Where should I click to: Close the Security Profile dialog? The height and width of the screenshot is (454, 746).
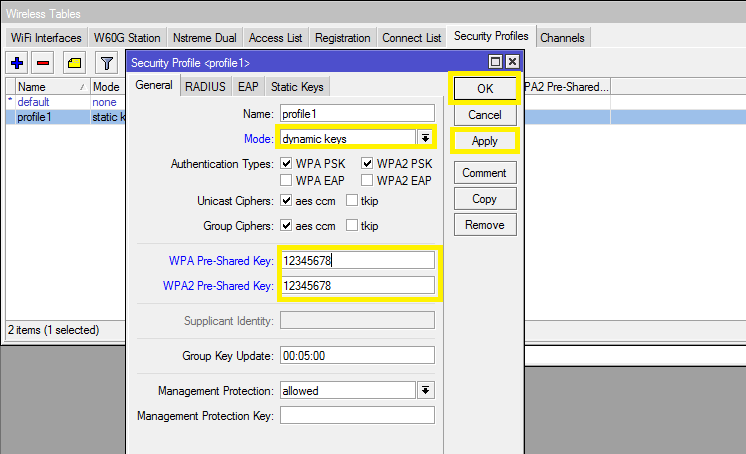coord(512,62)
